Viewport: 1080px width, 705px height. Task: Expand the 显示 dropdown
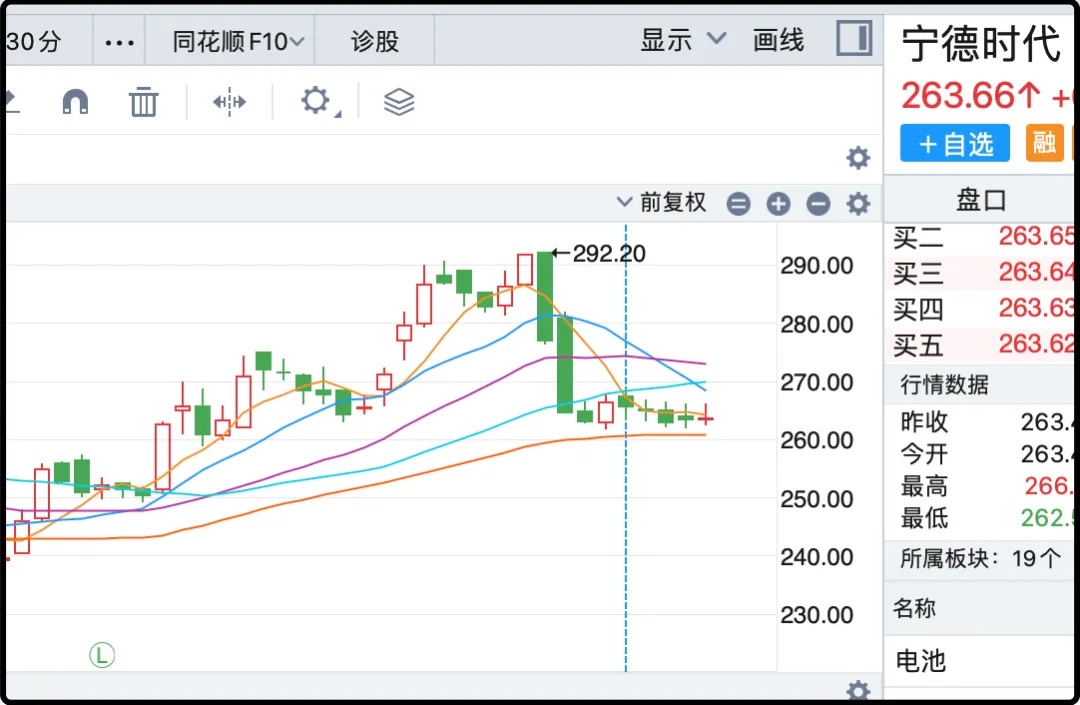click(683, 41)
